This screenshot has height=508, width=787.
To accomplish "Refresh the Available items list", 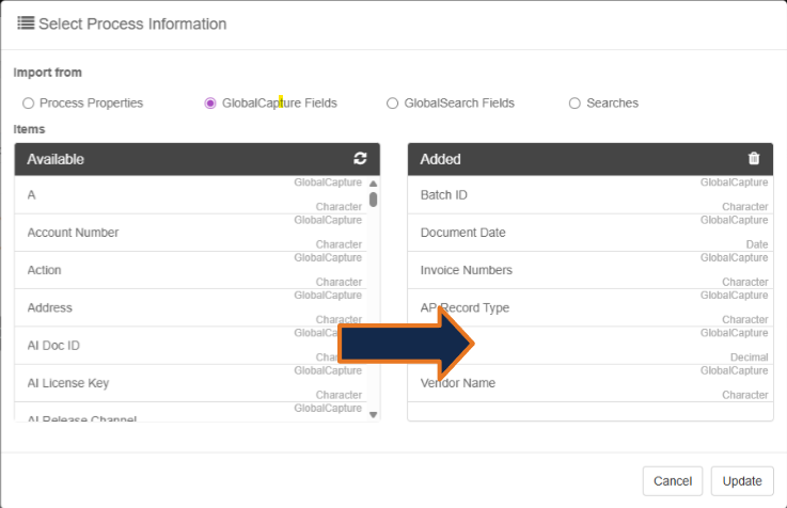I will pos(360,158).
